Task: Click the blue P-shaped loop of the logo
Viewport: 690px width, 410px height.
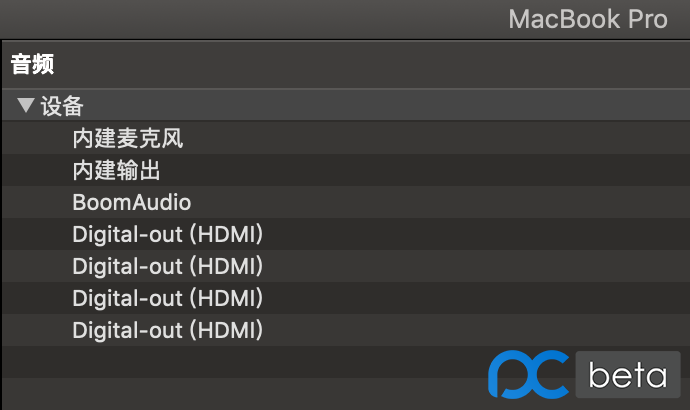Action: click(x=507, y=372)
